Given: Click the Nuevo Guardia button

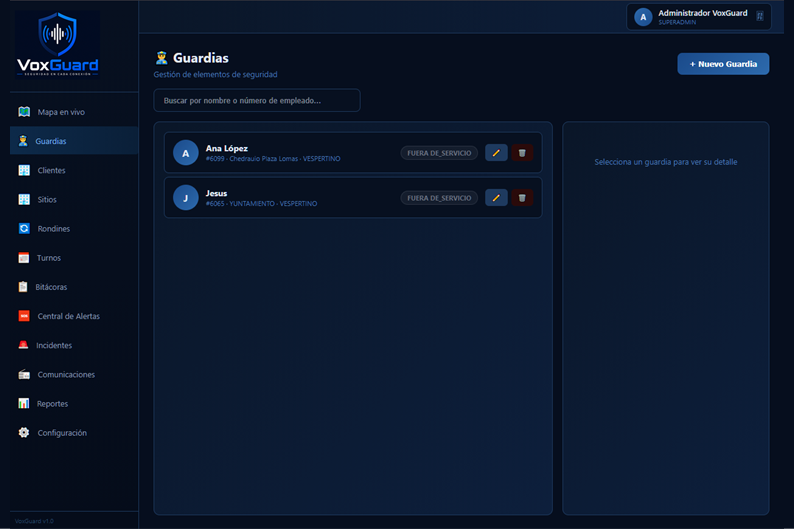Looking at the screenshot, I should 723,64.
